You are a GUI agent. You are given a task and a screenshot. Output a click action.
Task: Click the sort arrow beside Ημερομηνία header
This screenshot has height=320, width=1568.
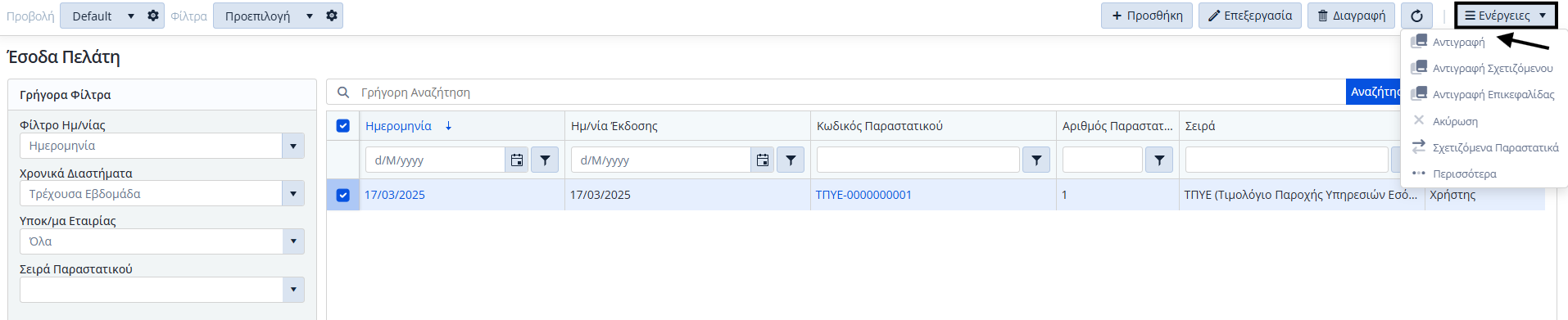click(448, 126)
